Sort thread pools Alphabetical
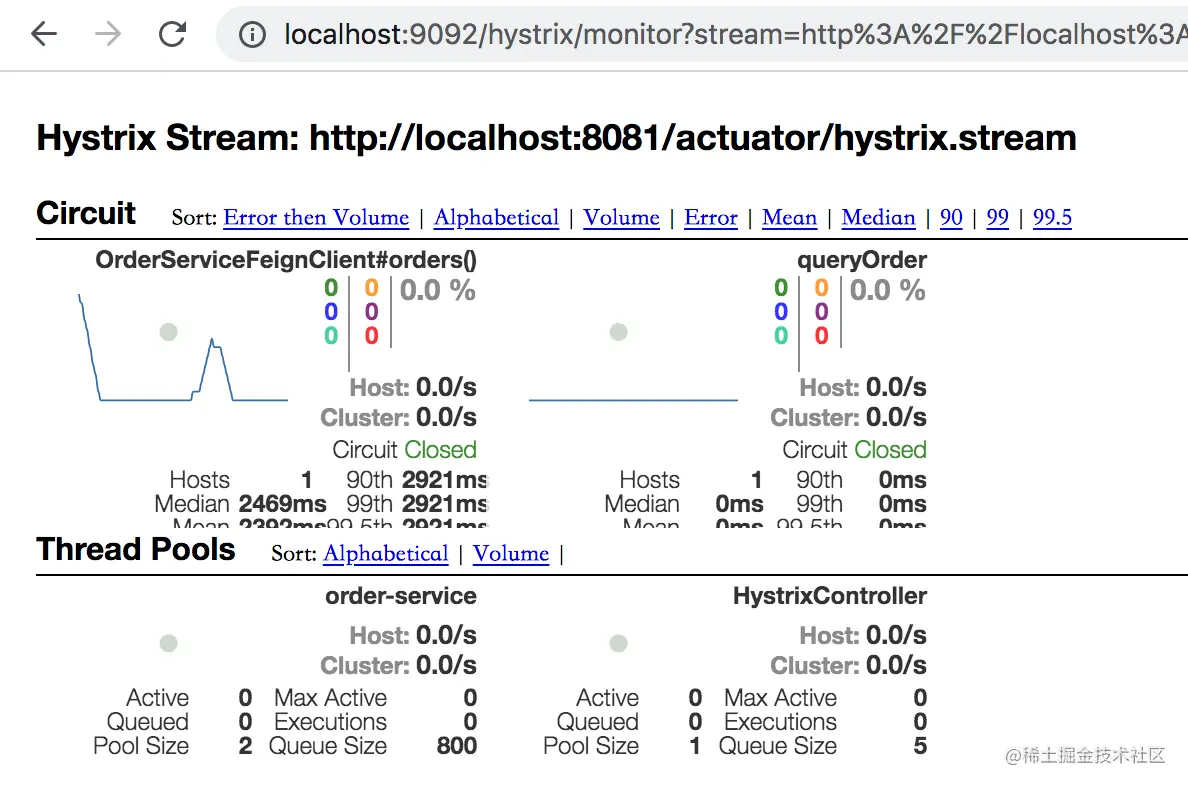Screen dimensions: 1188x788 (x=386, y=554)
